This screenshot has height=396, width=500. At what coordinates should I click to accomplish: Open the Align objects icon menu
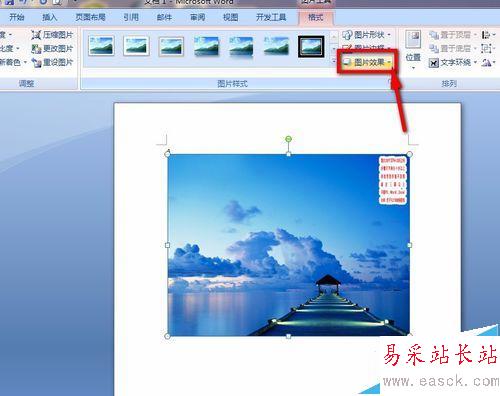pos(489,35)
